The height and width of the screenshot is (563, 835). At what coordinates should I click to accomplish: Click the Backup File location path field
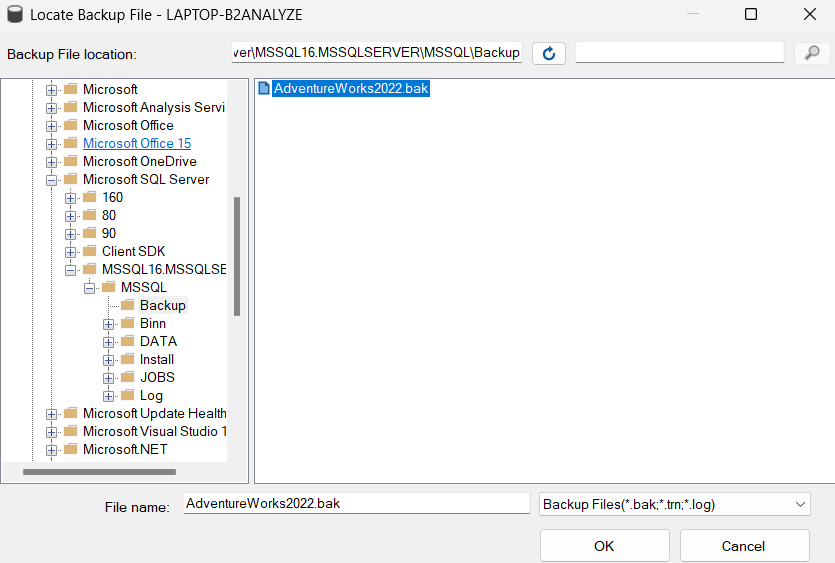[x=377, y=52]
